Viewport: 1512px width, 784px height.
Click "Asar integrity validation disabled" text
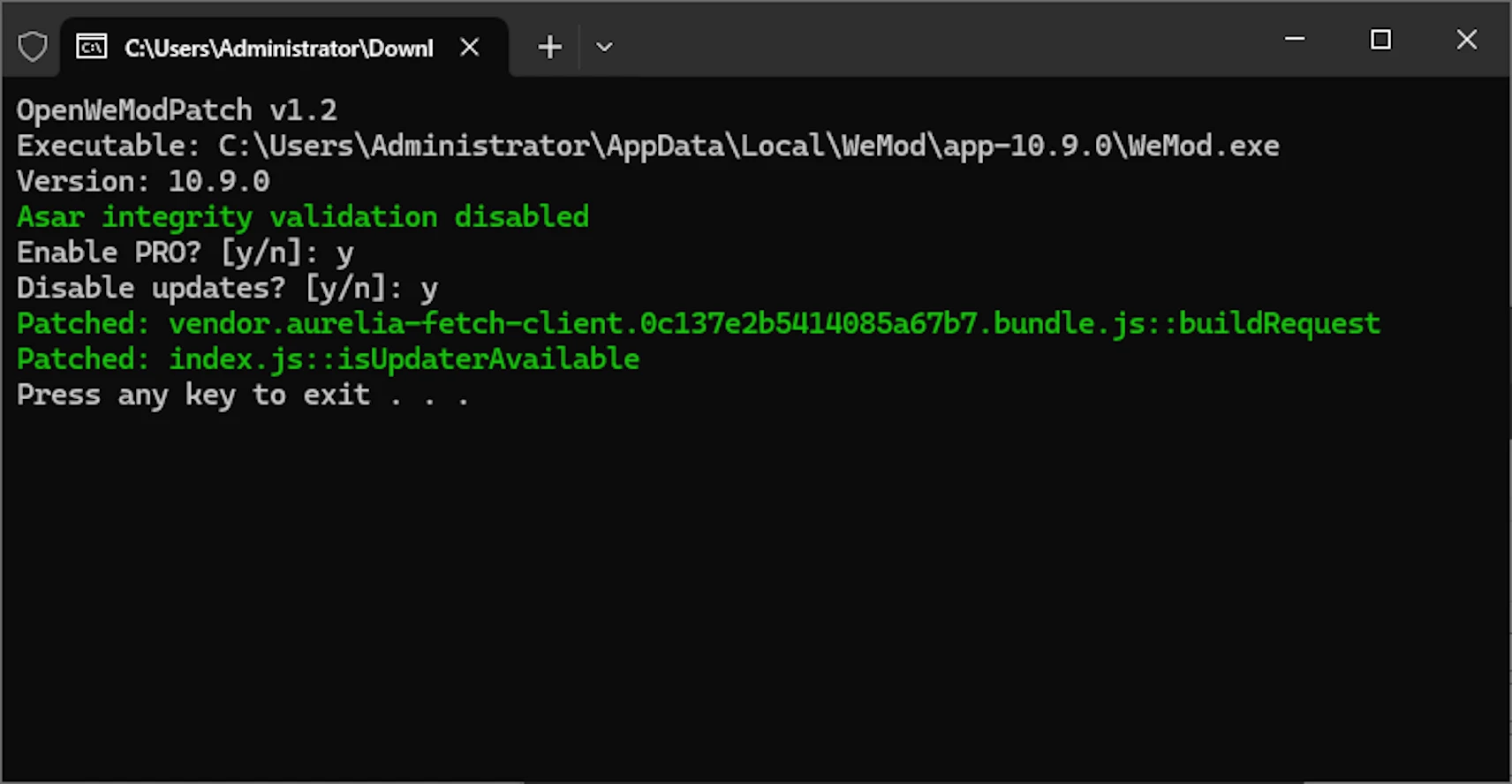pos(303,217)
